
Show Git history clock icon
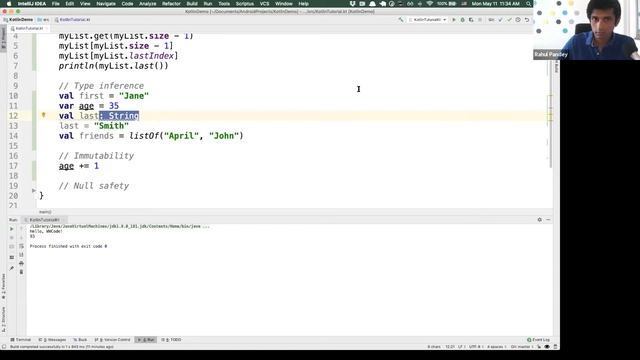(518, 20)
